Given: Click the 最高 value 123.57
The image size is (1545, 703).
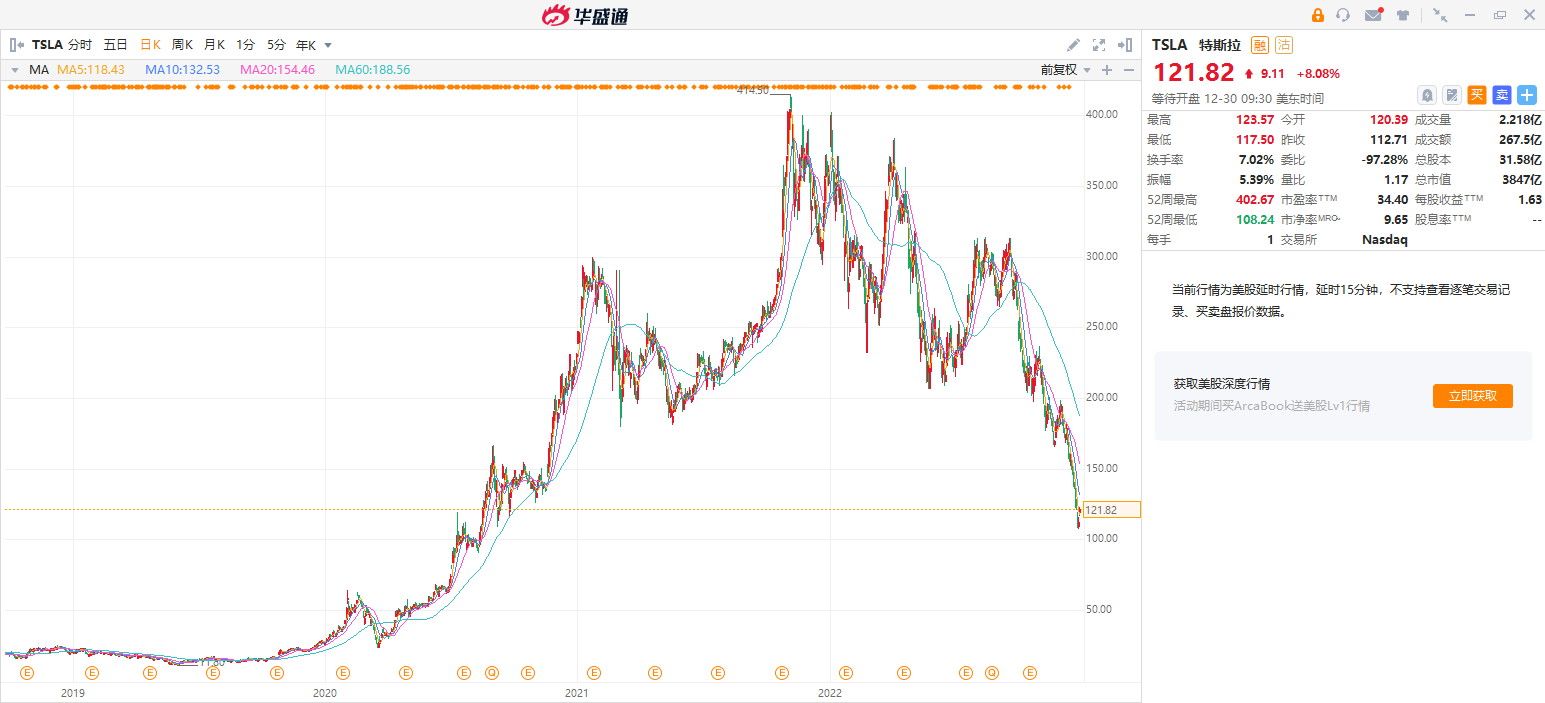Looking at the screenshot, I should click(1255, 120).
